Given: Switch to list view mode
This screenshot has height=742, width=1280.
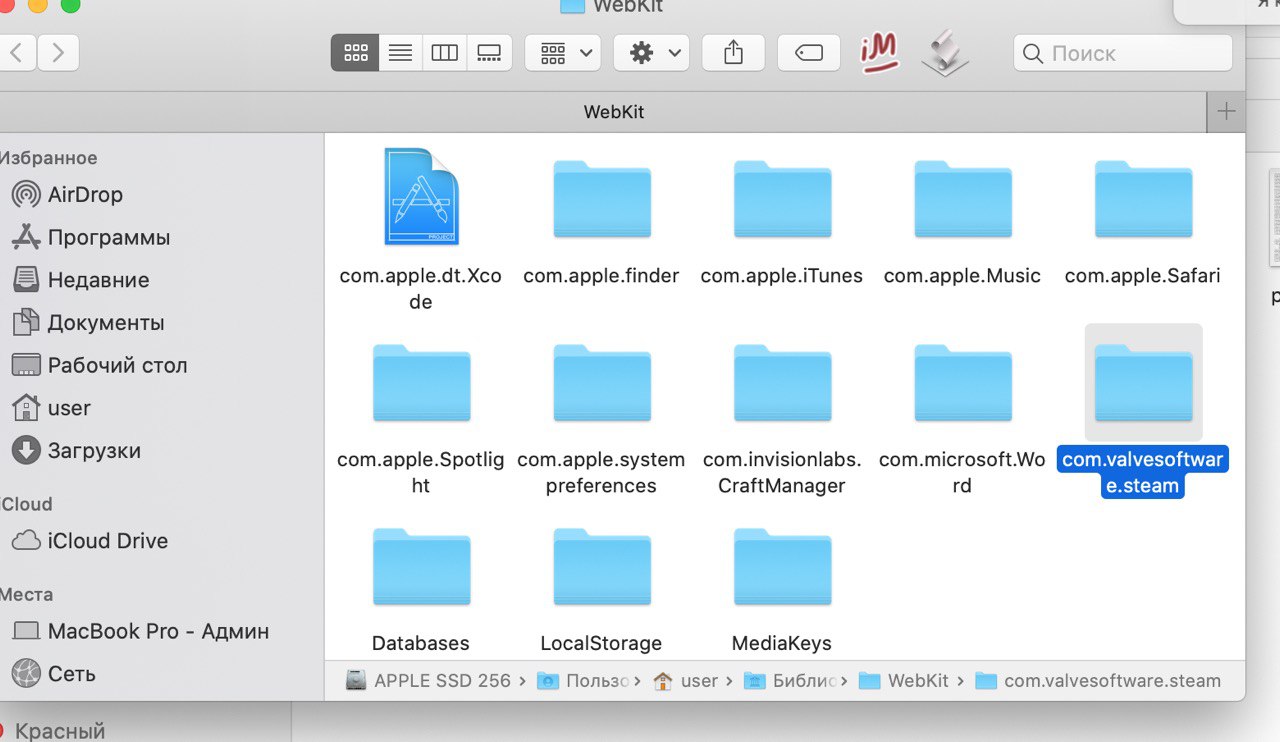Looking at the screenshot, I should [400, 53].
